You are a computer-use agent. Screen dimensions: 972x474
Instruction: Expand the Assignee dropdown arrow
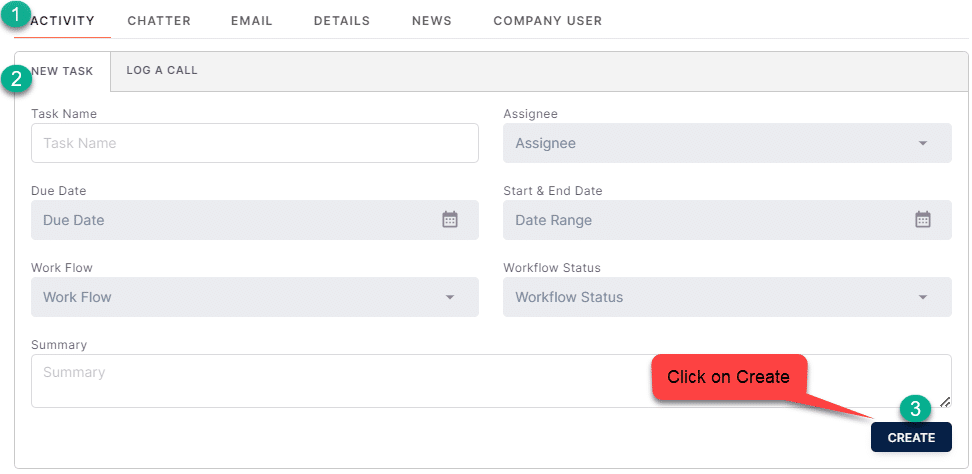922,143
